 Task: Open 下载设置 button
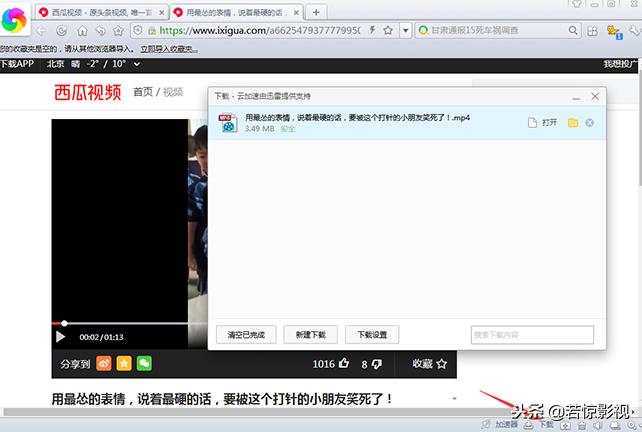click(x=372, y=335)
